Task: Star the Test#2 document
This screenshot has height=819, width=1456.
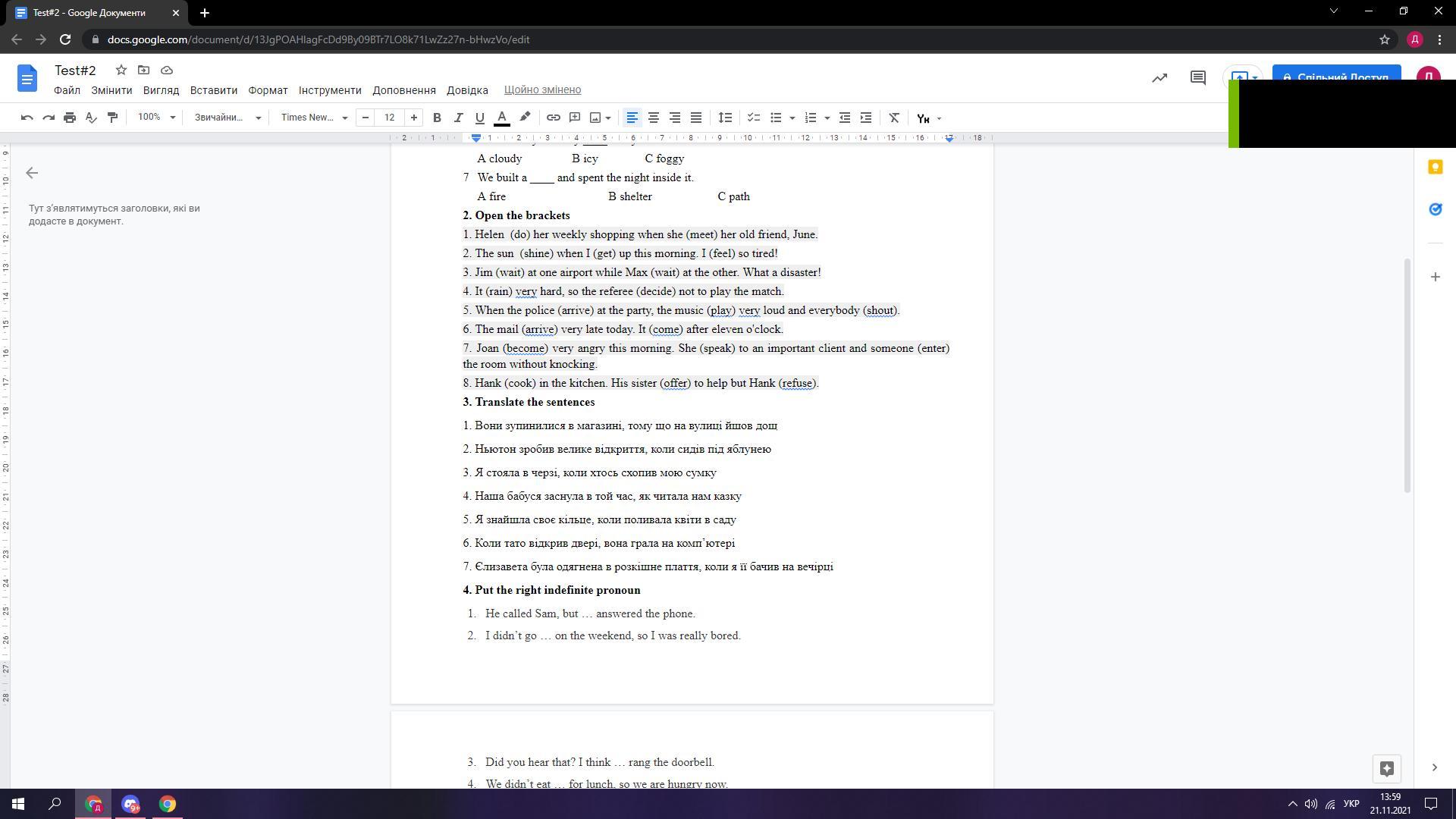Action: (121, 70)
